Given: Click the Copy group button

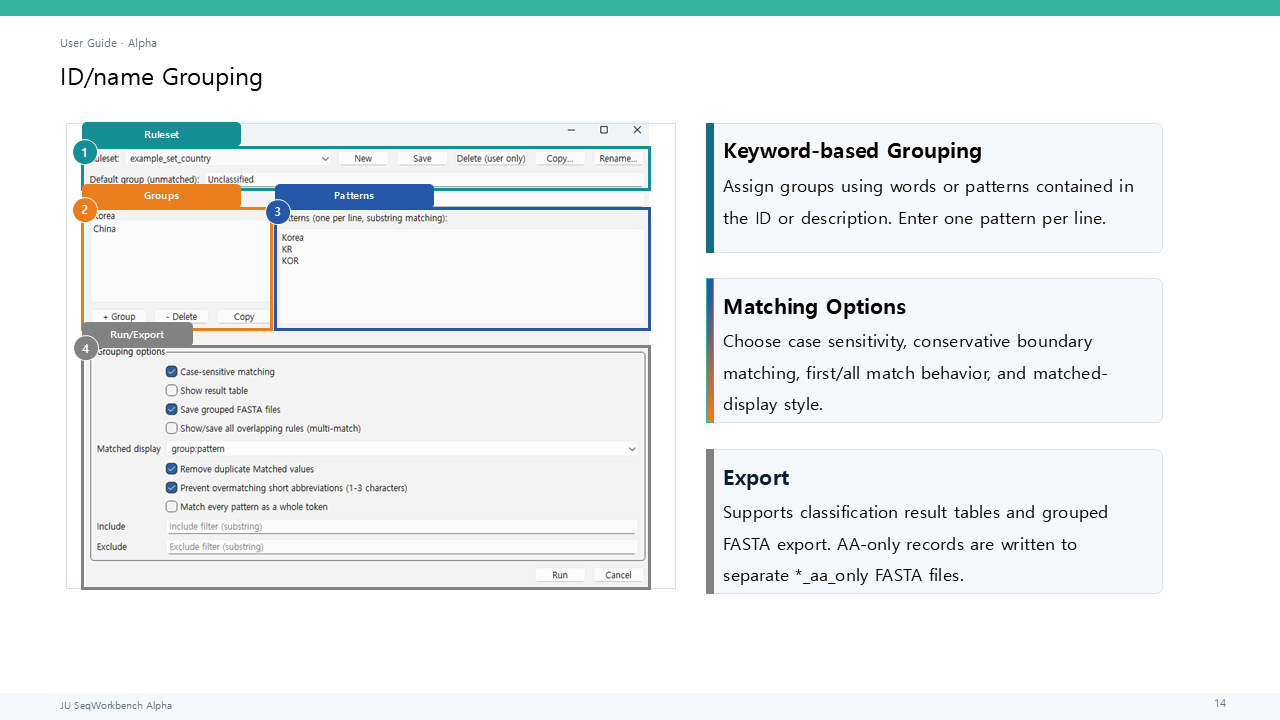Looking at the screenshot, I should (x=244, y=316).
